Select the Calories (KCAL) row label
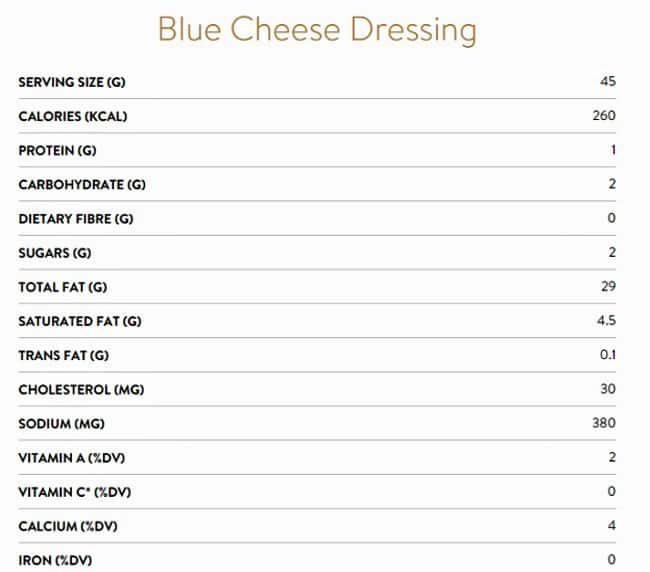650x572 pixels. (73, 116)
